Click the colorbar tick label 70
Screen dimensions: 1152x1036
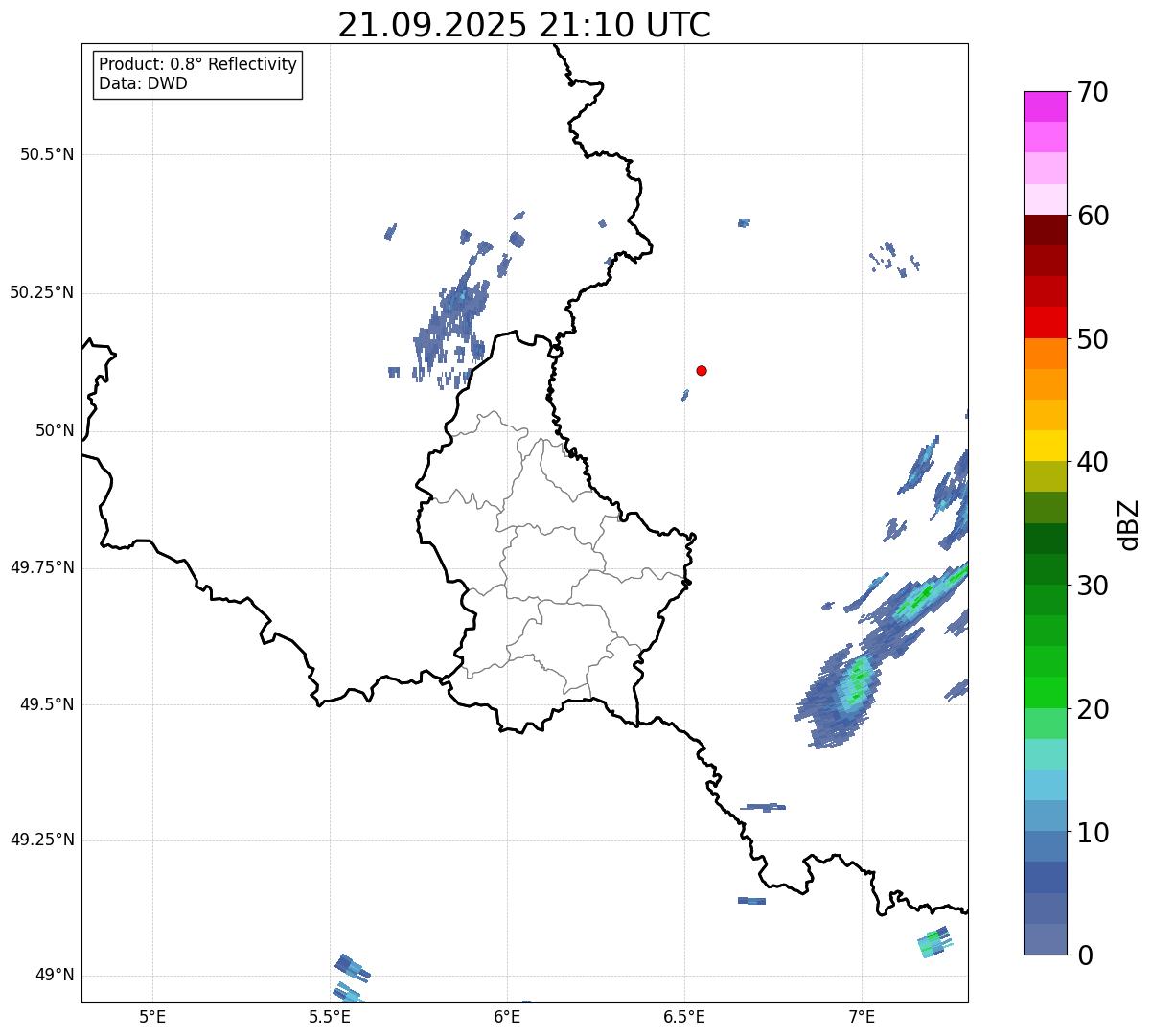1093,92
